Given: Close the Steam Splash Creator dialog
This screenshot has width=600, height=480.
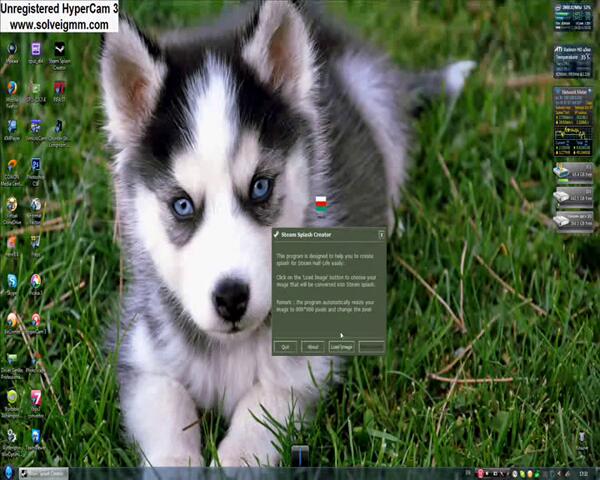Looking at the screenshot, I should [x=381, y=235].
